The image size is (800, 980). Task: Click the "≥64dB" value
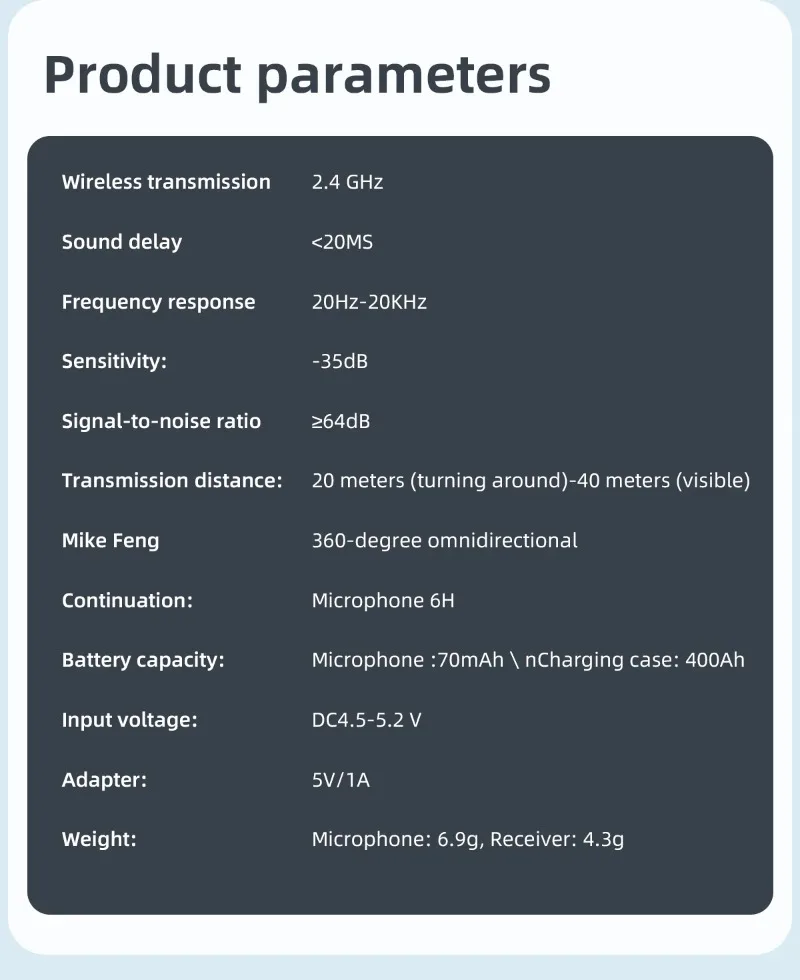[x=341, y=421]
